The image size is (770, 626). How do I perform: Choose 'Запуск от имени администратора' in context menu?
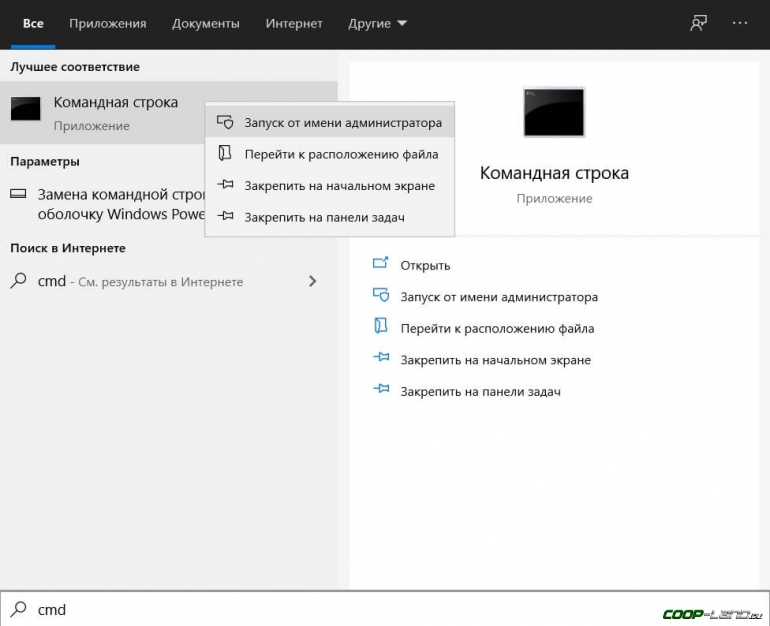click(342, 123)
